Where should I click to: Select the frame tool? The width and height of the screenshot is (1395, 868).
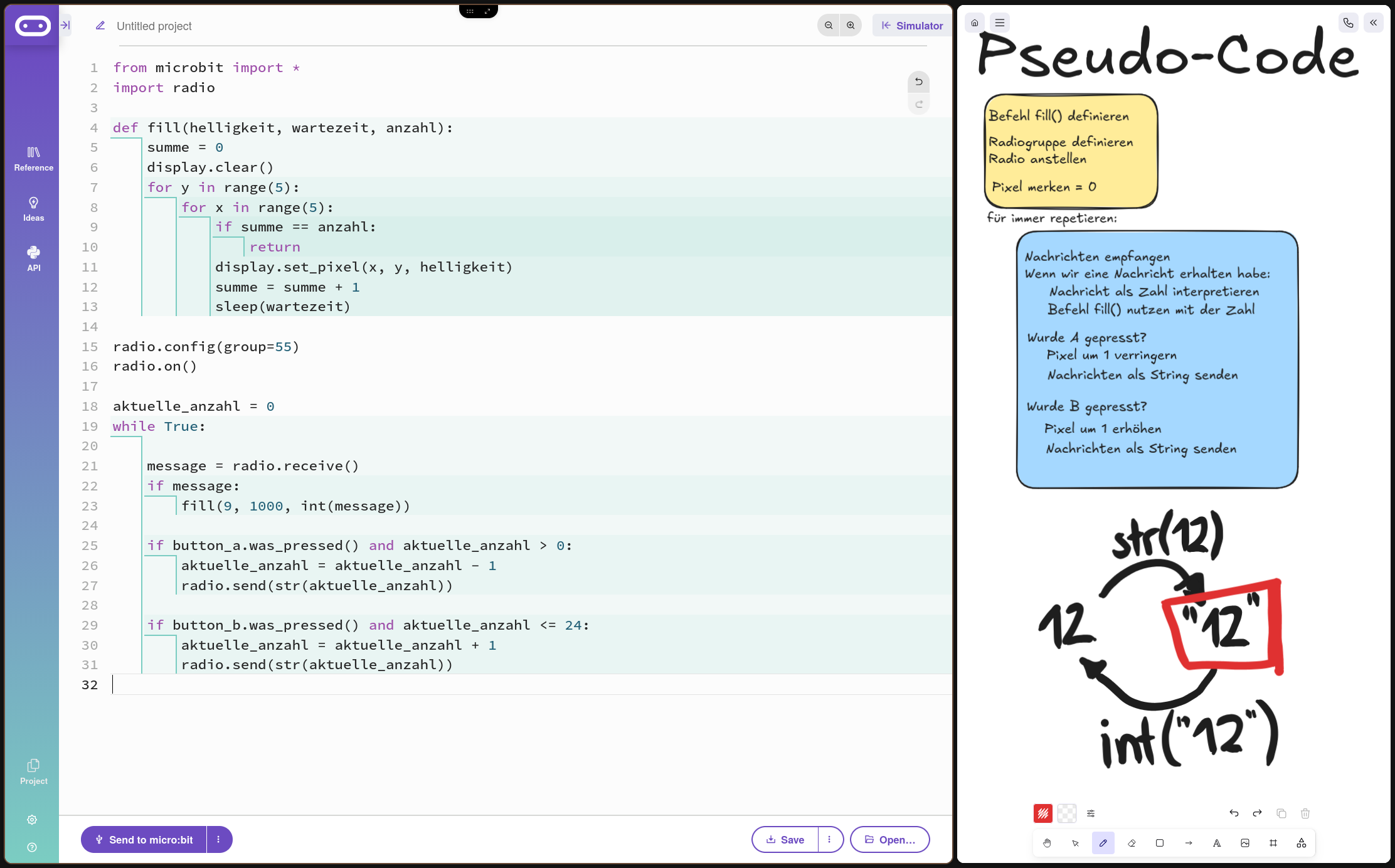pyautogui.click(x=1273, y=843)
